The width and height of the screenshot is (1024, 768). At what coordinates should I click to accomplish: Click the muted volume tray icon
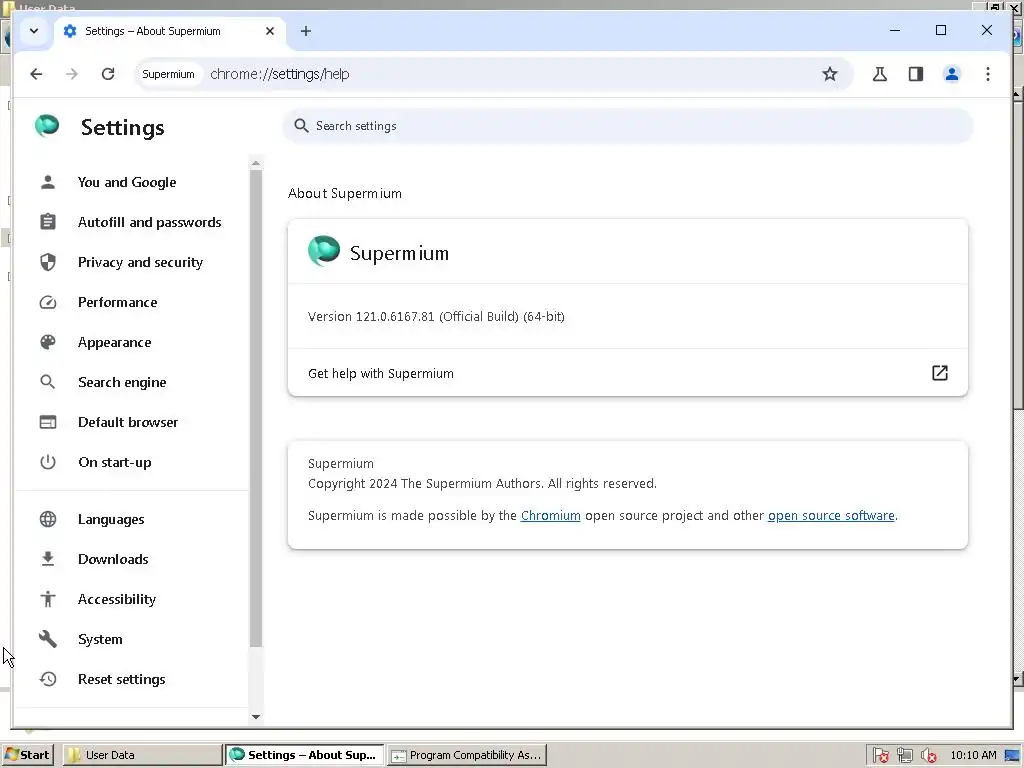pyautogui.click(x=929, y=756)
